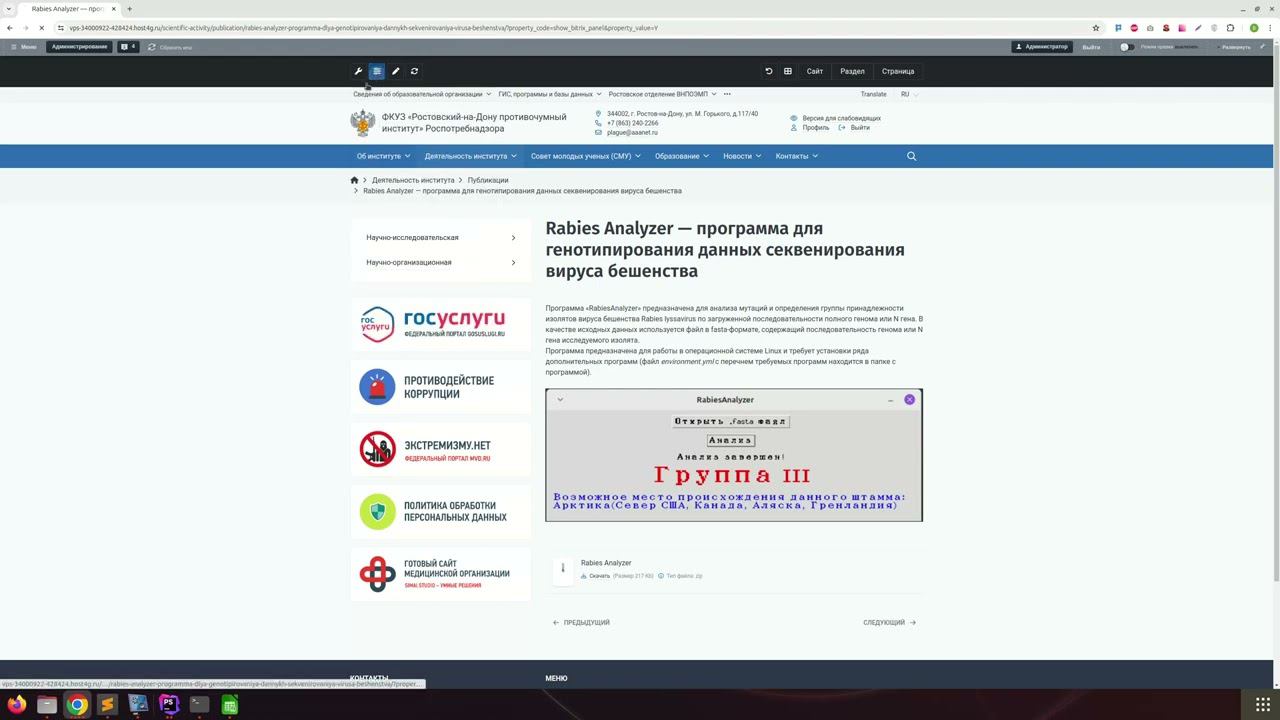Open PhpStorm from the taskbar
The image size is (1280, 720).
(x=168, y=705)
